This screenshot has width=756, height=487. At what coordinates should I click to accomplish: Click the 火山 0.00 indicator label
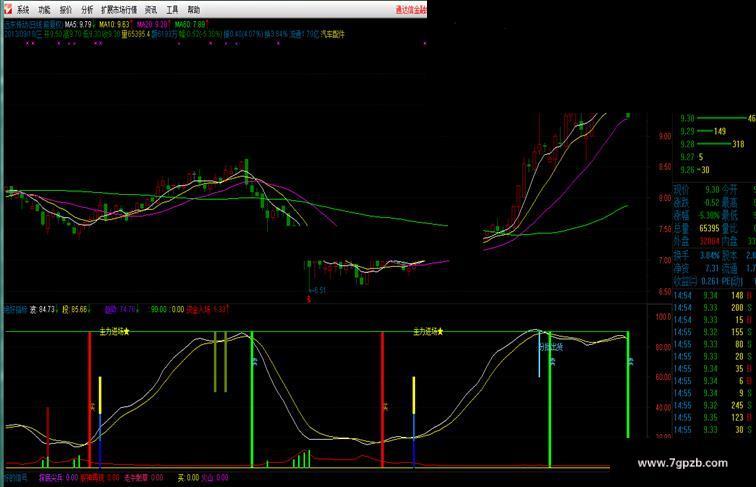[215, 477]
